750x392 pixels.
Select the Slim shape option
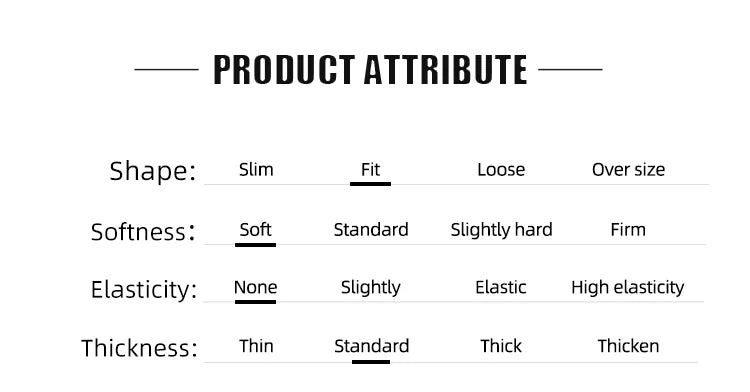[x=256, y=170]
